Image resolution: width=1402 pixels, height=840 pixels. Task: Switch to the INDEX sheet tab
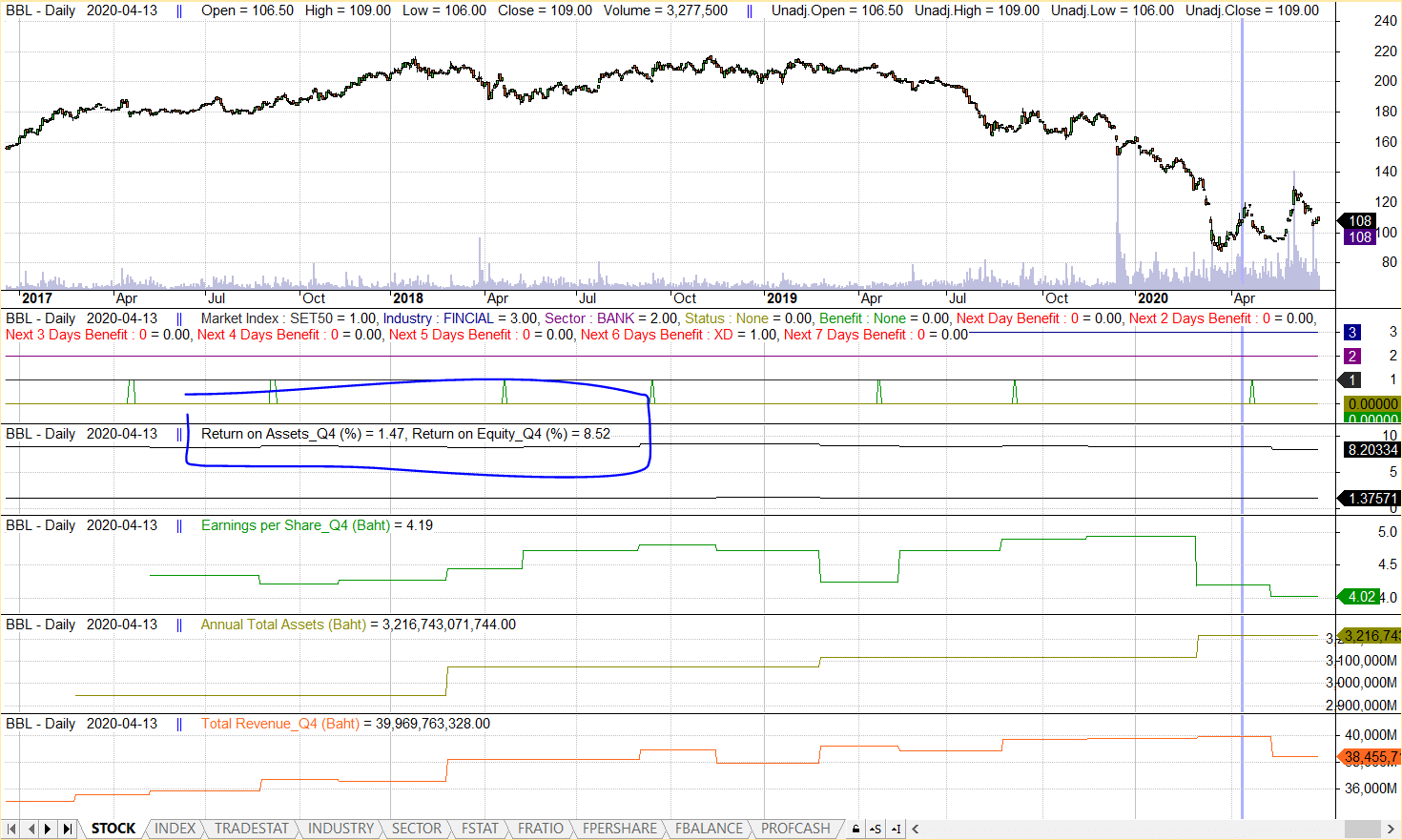(x=175, y=829)
